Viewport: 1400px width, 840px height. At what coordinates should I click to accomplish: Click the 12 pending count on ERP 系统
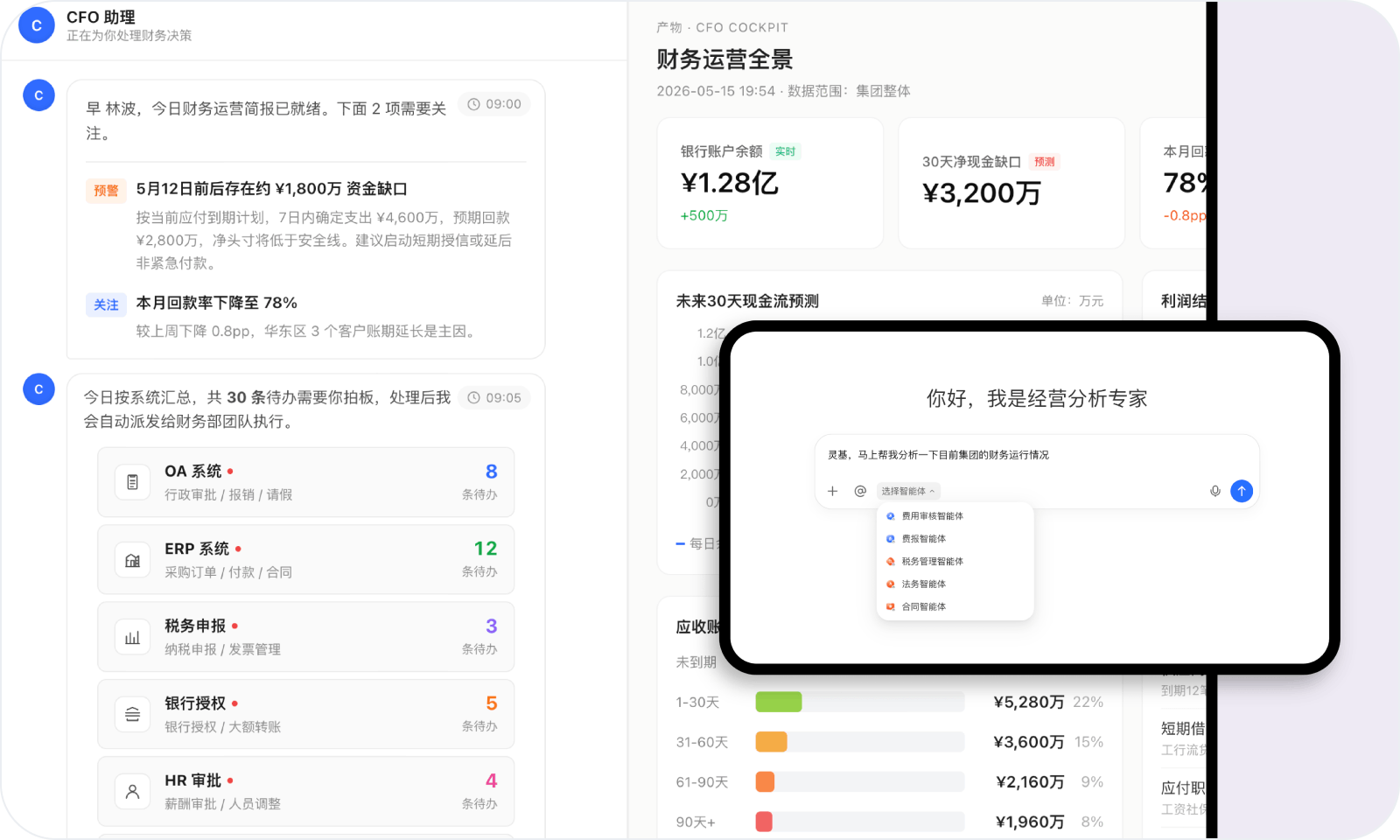point(486,549)
